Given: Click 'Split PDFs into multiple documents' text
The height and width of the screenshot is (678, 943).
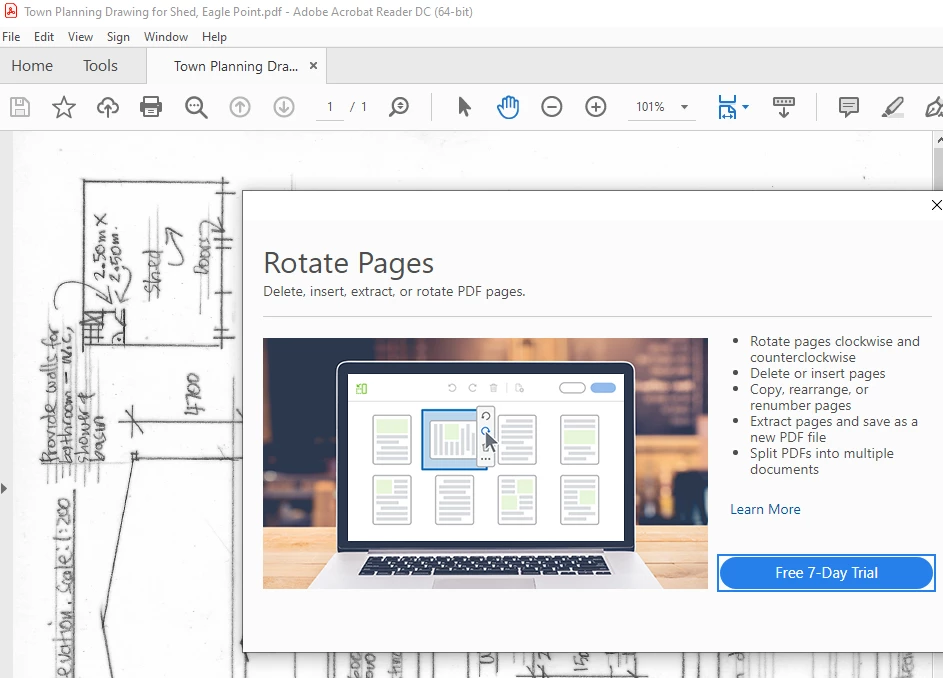Looking at the screenshot, I should (822, 461).
